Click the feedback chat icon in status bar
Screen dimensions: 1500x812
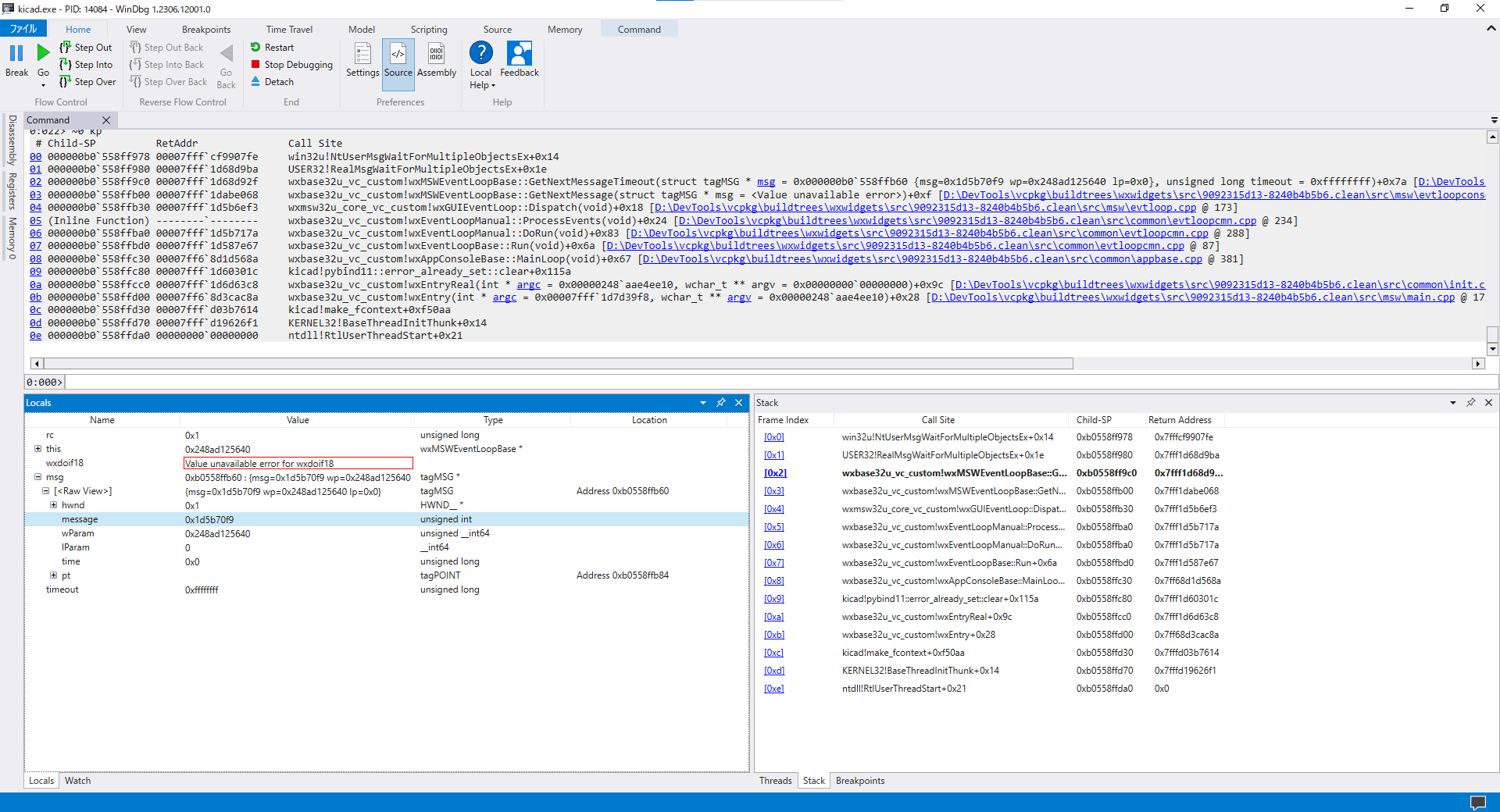coord(1478,803)
